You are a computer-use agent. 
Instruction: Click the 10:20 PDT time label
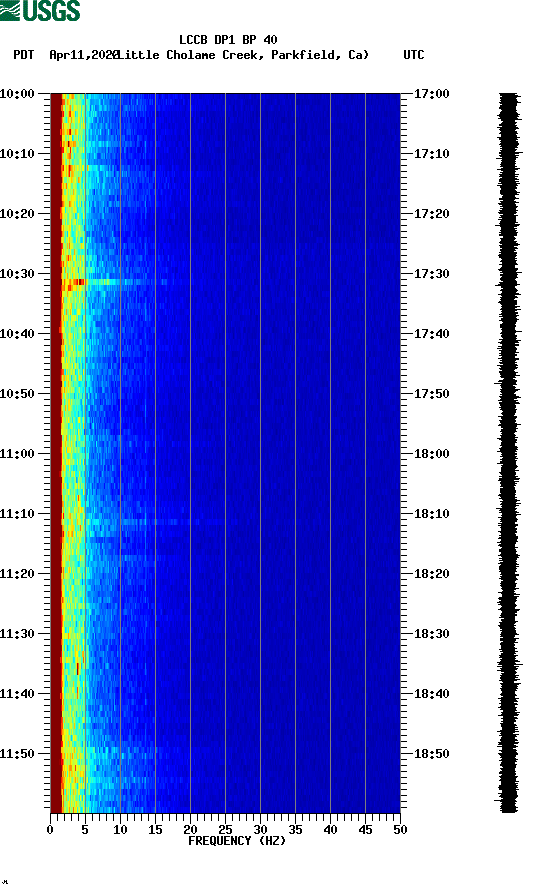point(17,214)
